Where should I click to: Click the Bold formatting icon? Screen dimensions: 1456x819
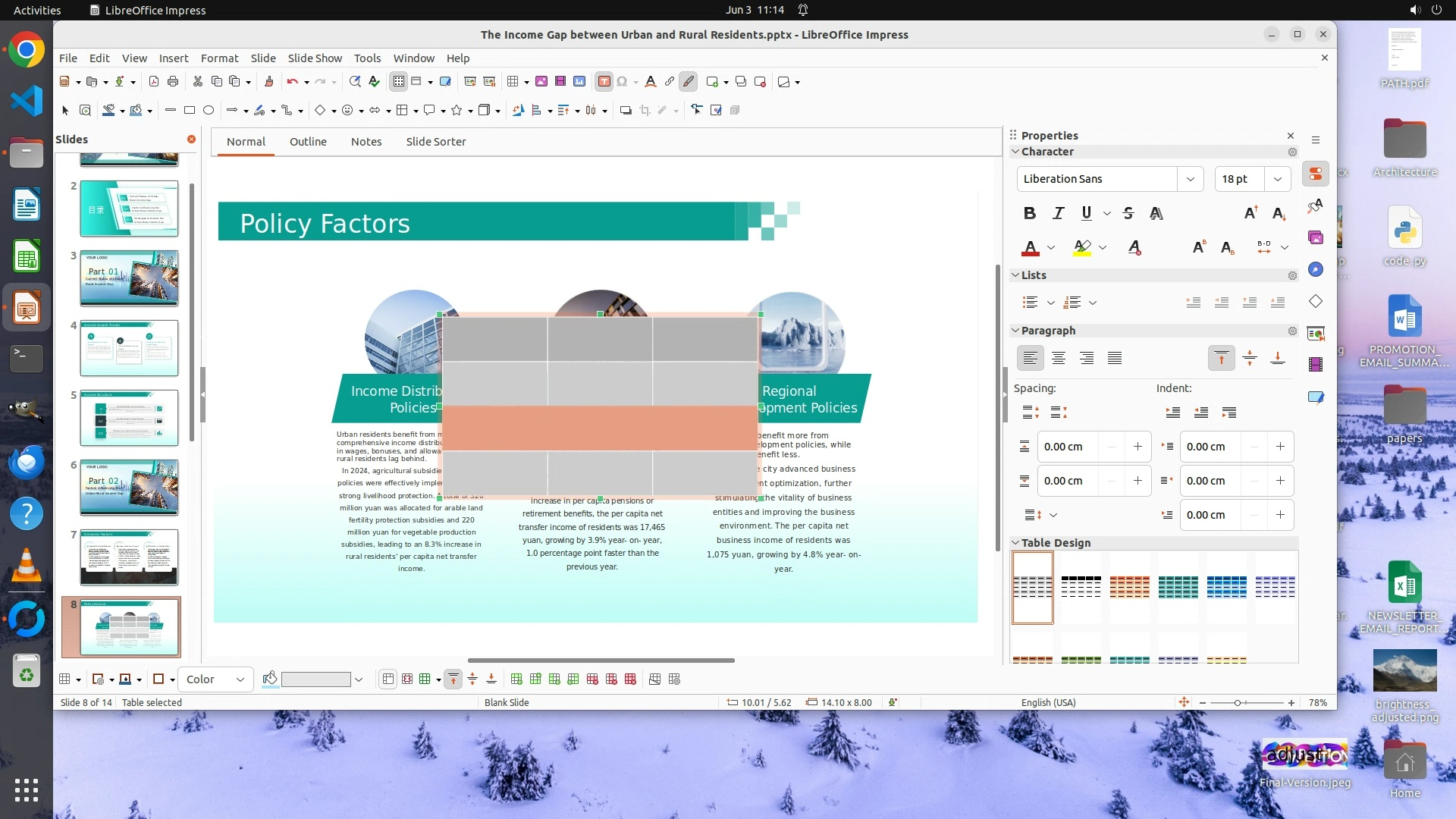1029,213
